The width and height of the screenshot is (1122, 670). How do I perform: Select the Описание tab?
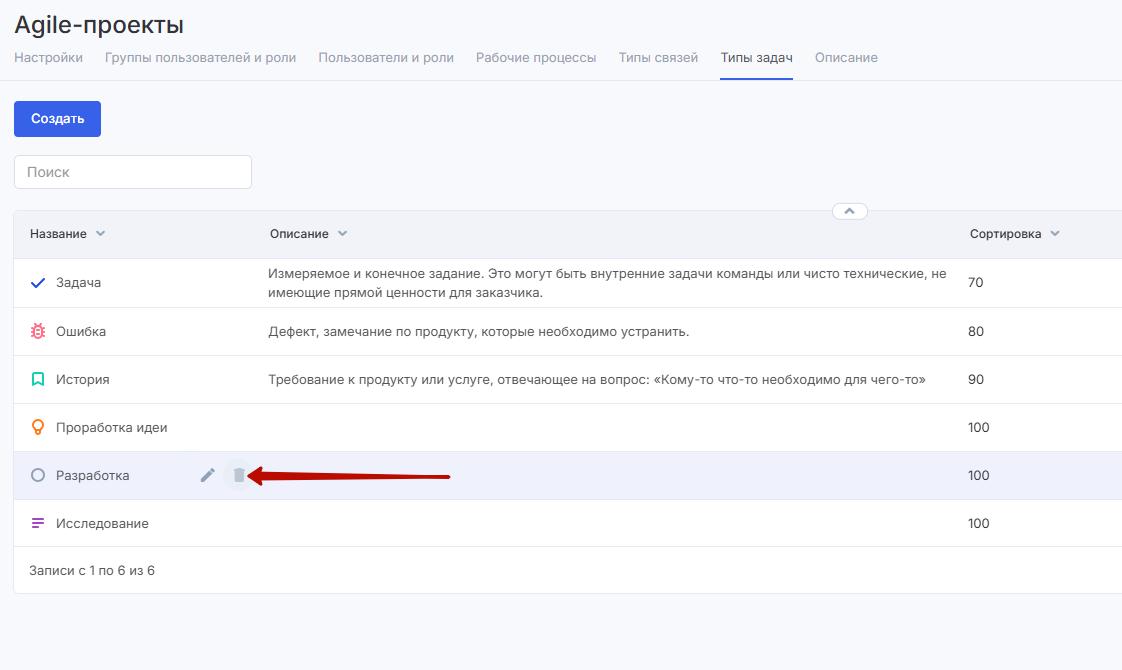click(x=846, y=58)
